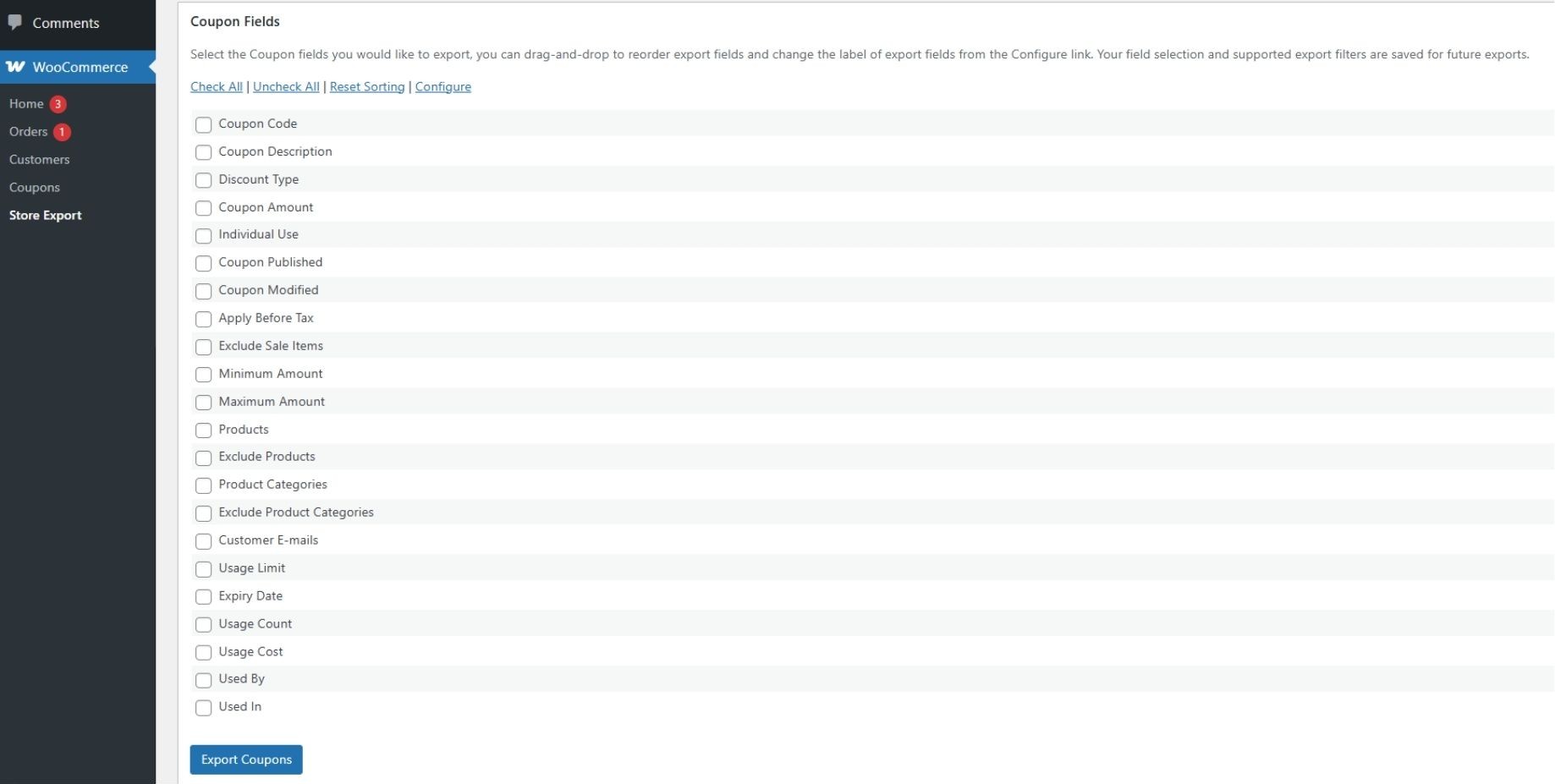
Task: Click the Home notification badge
Action: click(58, 104)
